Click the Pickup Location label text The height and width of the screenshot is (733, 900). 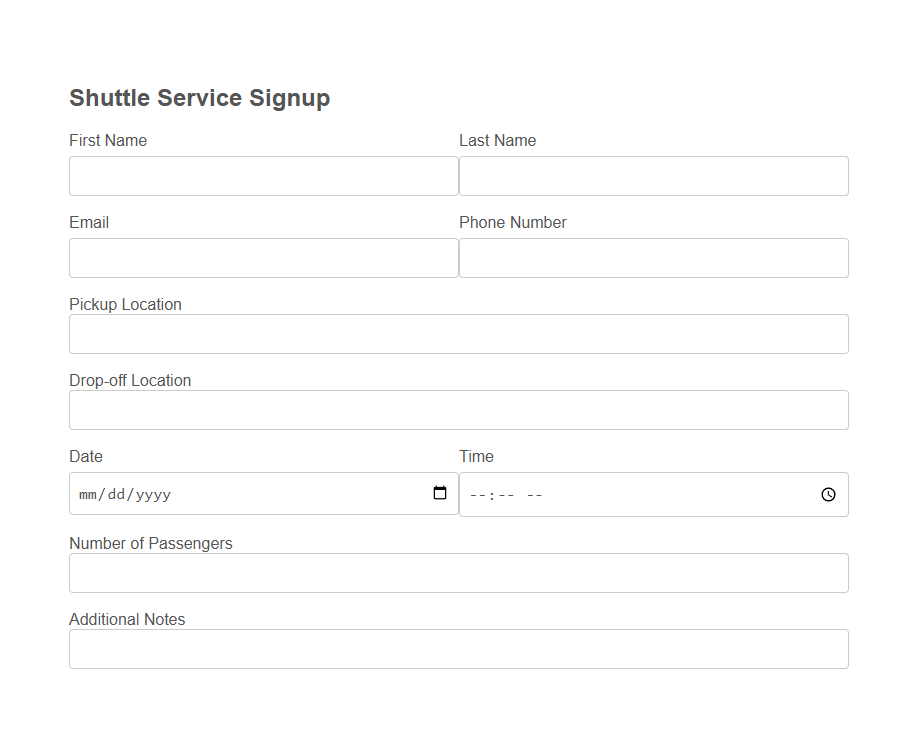125,304
